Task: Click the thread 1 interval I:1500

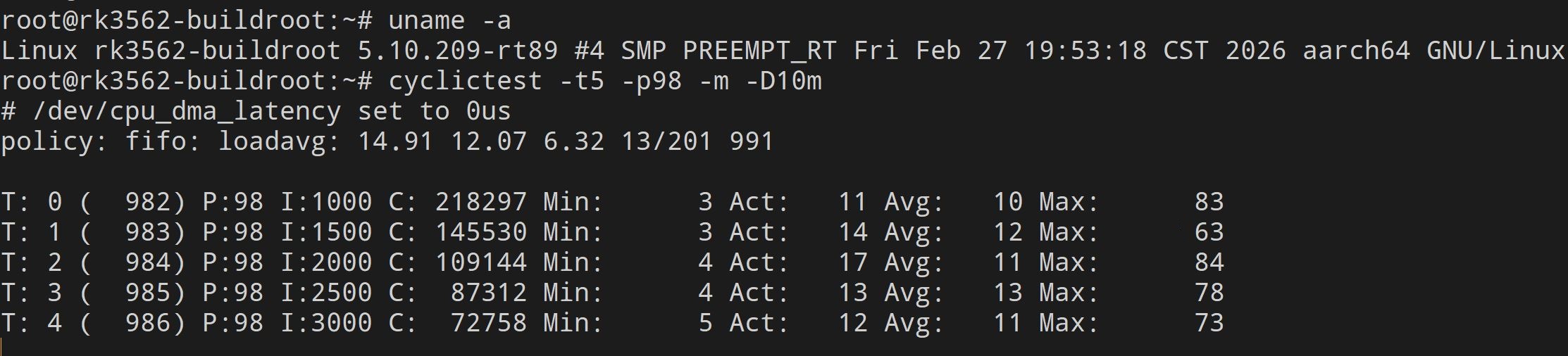Action: 325,232
